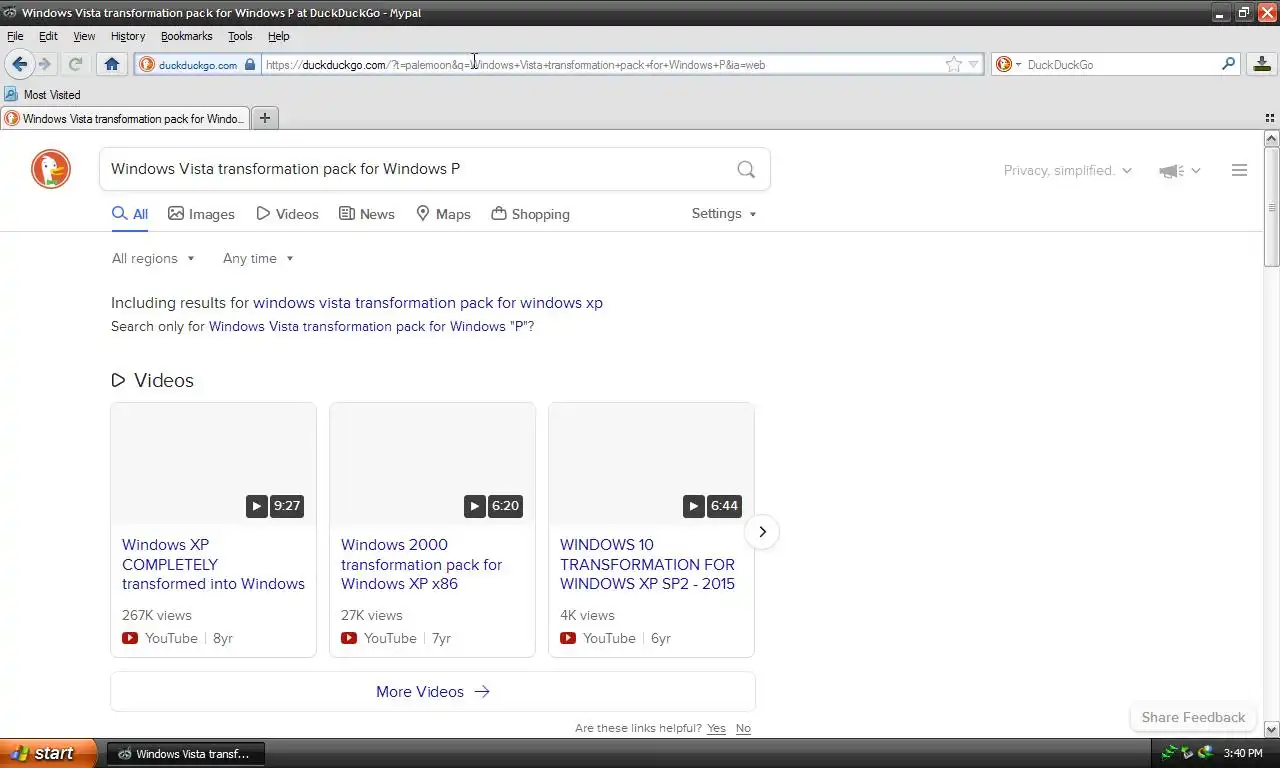Image resolution: width=1280 pixels, height=768 pixels.
Task: Click the list all tabs icon
Action: click(x=1270, y=118)
